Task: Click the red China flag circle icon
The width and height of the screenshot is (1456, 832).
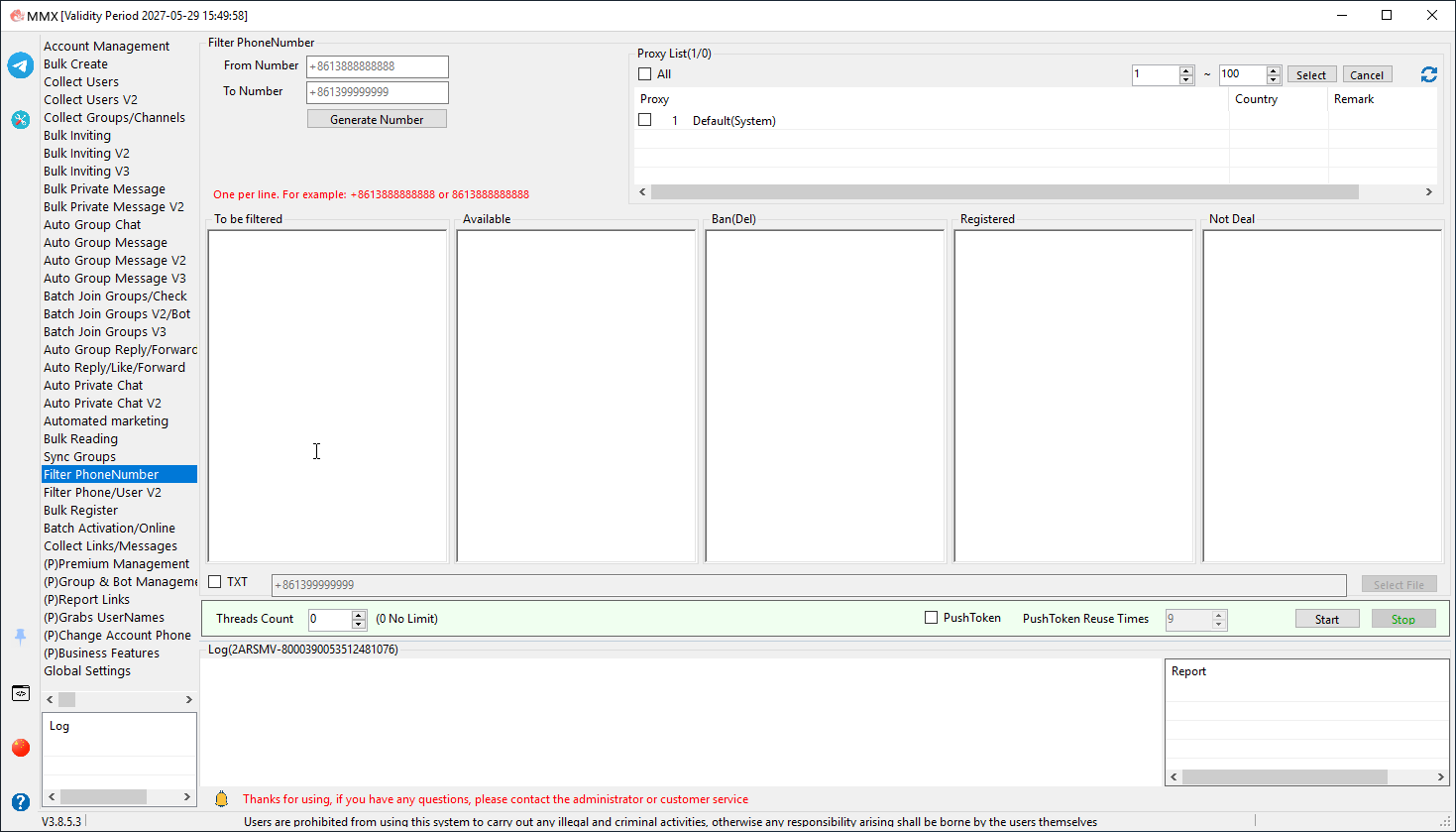Action: click(x=21, y=747)
